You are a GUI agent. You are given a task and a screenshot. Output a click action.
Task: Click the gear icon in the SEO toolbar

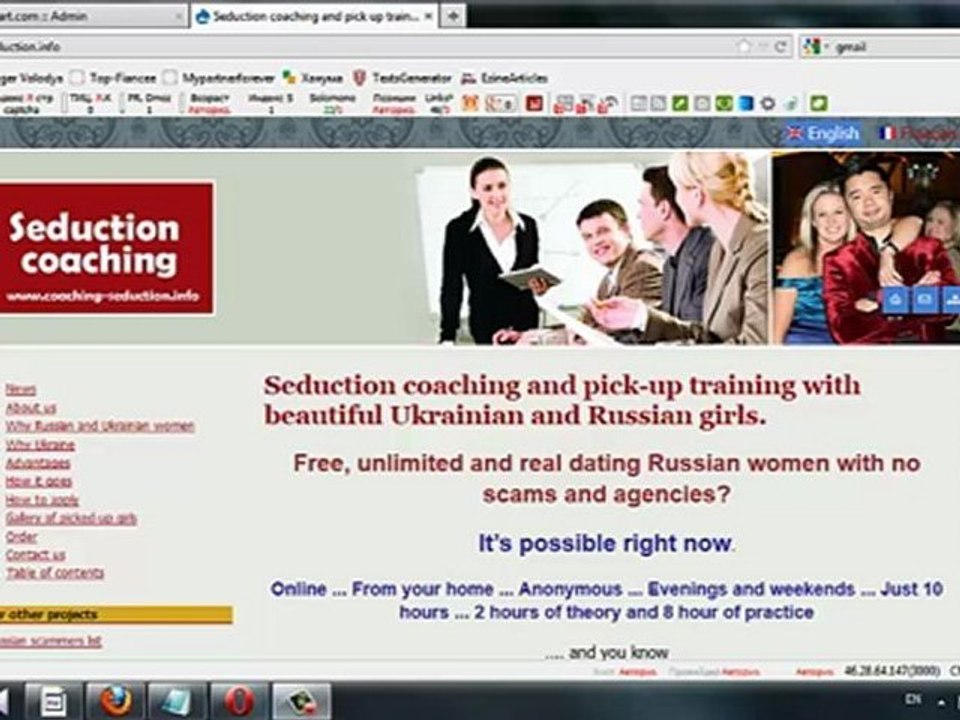(x=768, y=103)
